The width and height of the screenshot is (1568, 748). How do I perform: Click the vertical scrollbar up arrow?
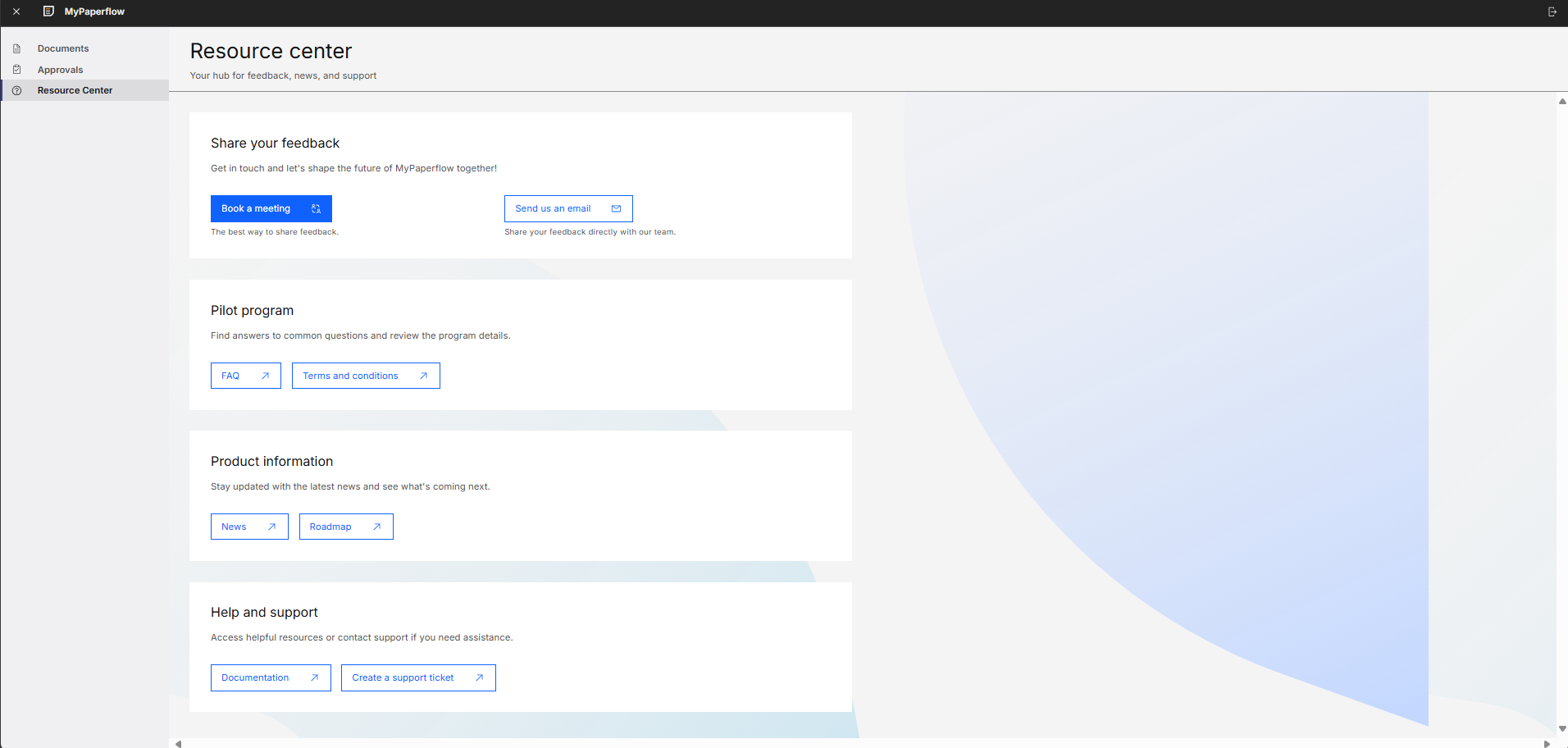[x=1562, y=102]
